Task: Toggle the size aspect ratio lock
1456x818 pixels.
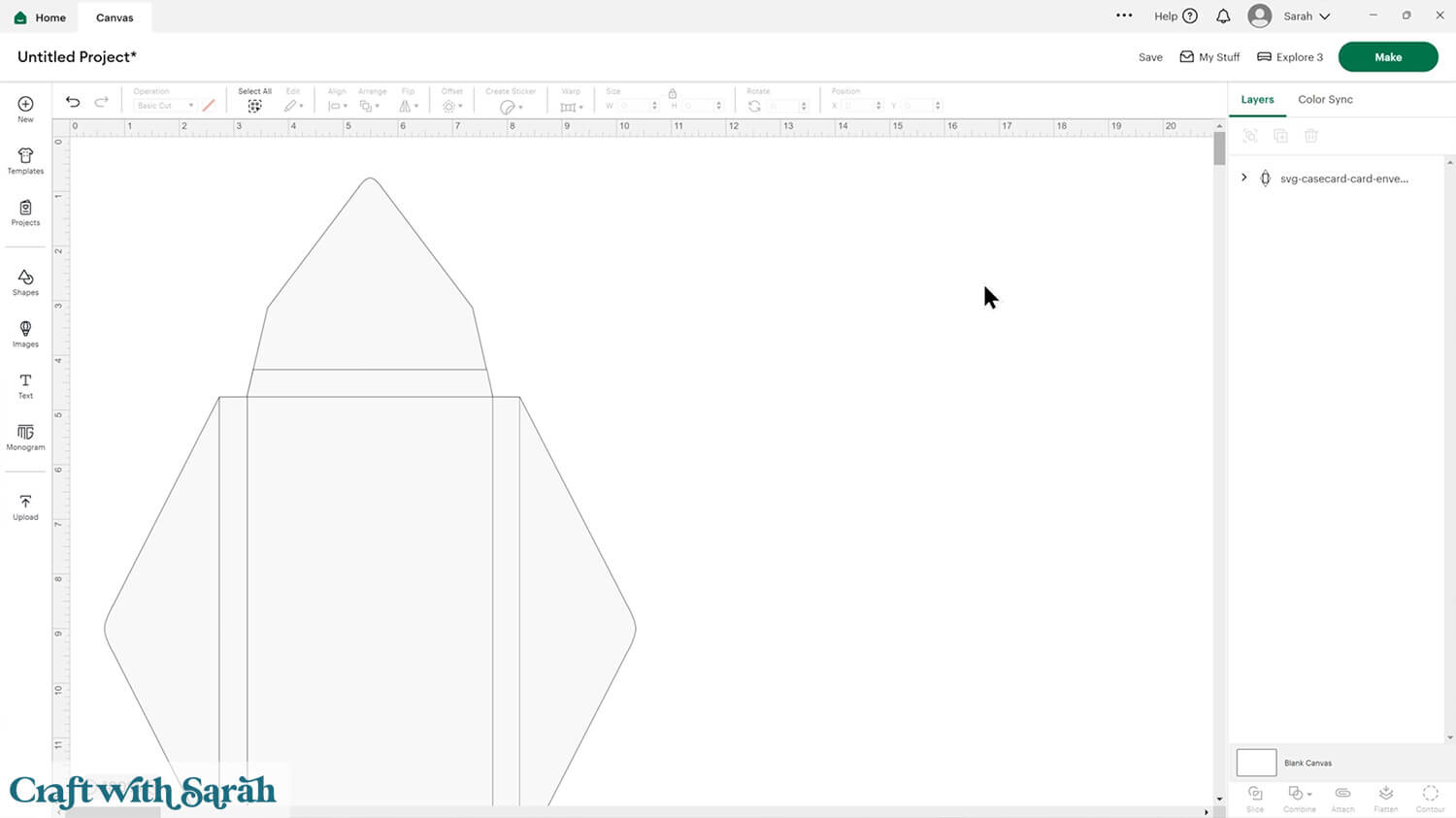Action: (x=672, y=93)
